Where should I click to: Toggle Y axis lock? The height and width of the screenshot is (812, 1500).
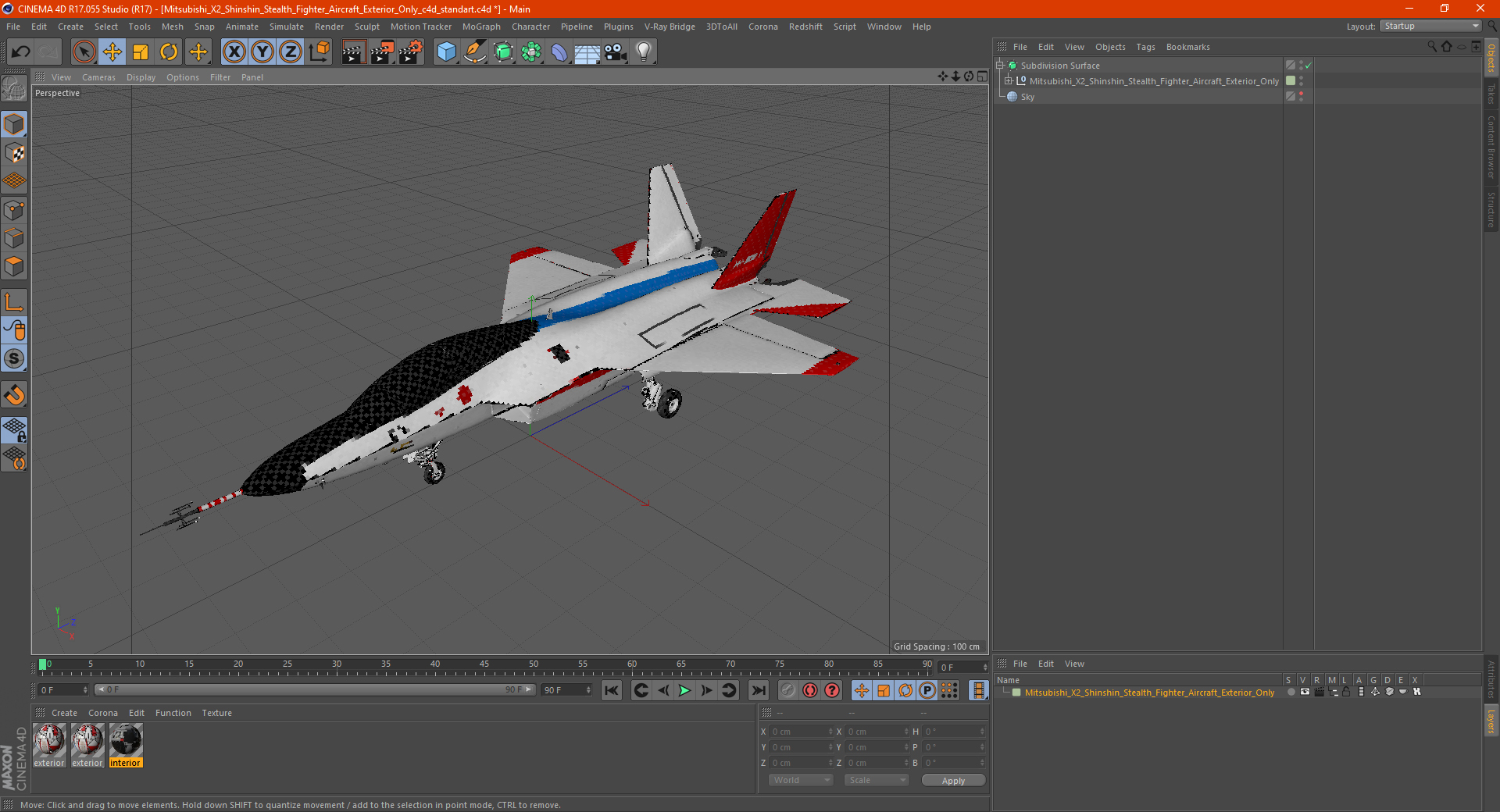262,52
